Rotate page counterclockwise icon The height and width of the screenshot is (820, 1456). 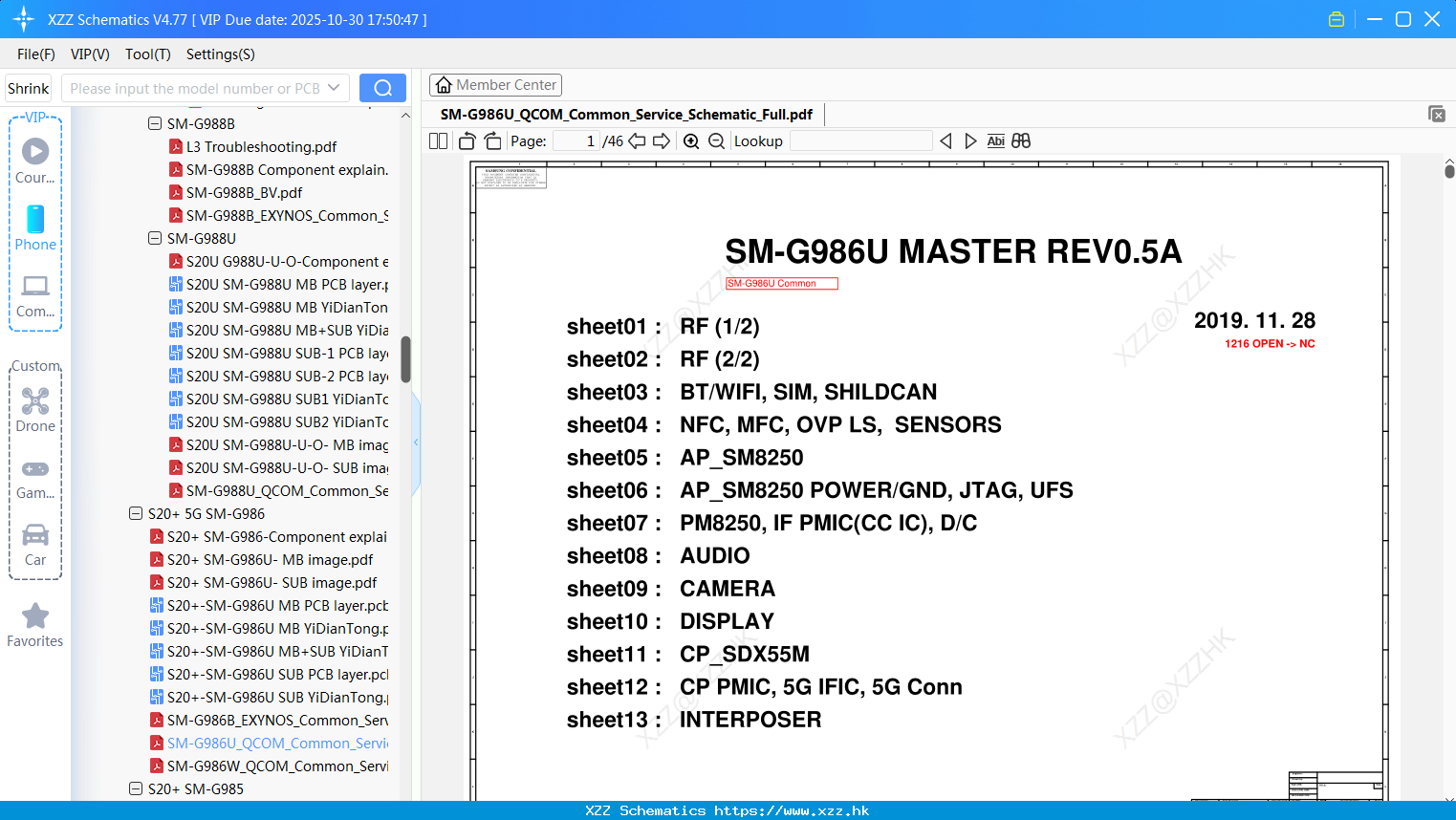[467, 141]
